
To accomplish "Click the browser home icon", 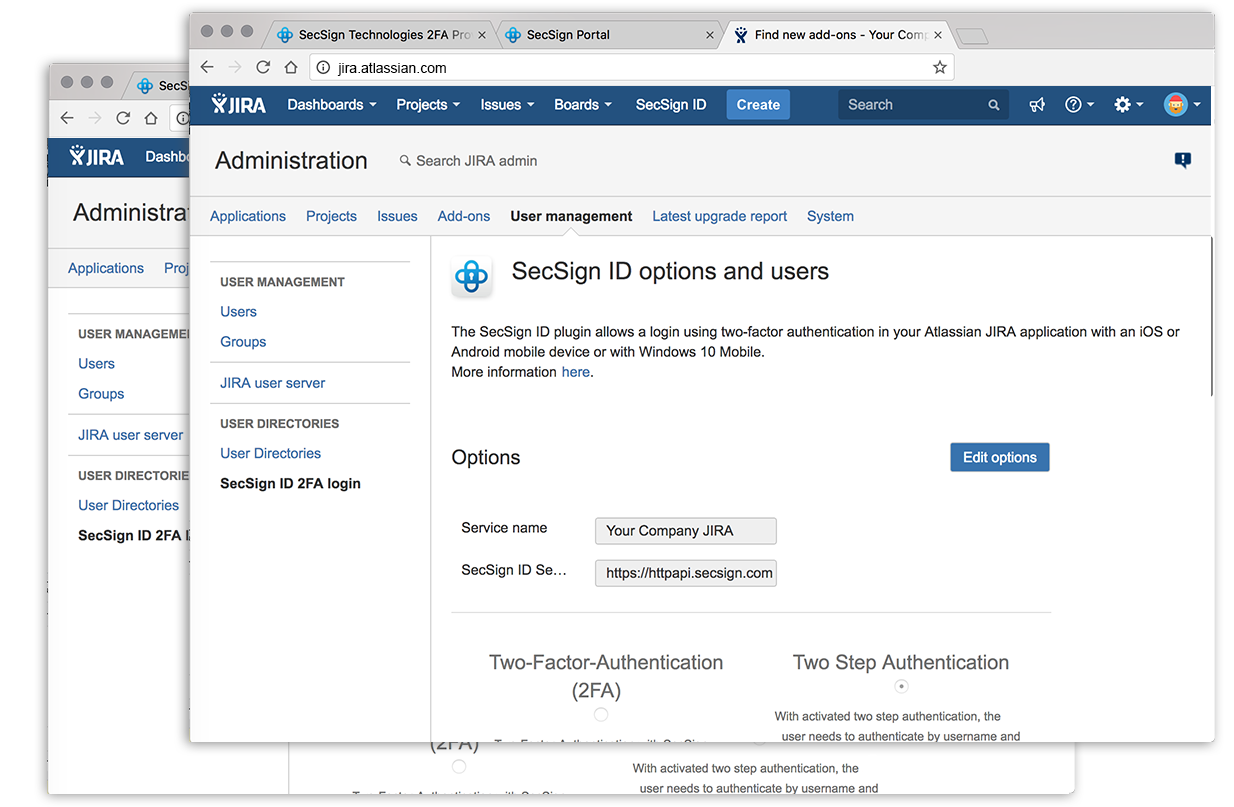I will tap(289, 67).
